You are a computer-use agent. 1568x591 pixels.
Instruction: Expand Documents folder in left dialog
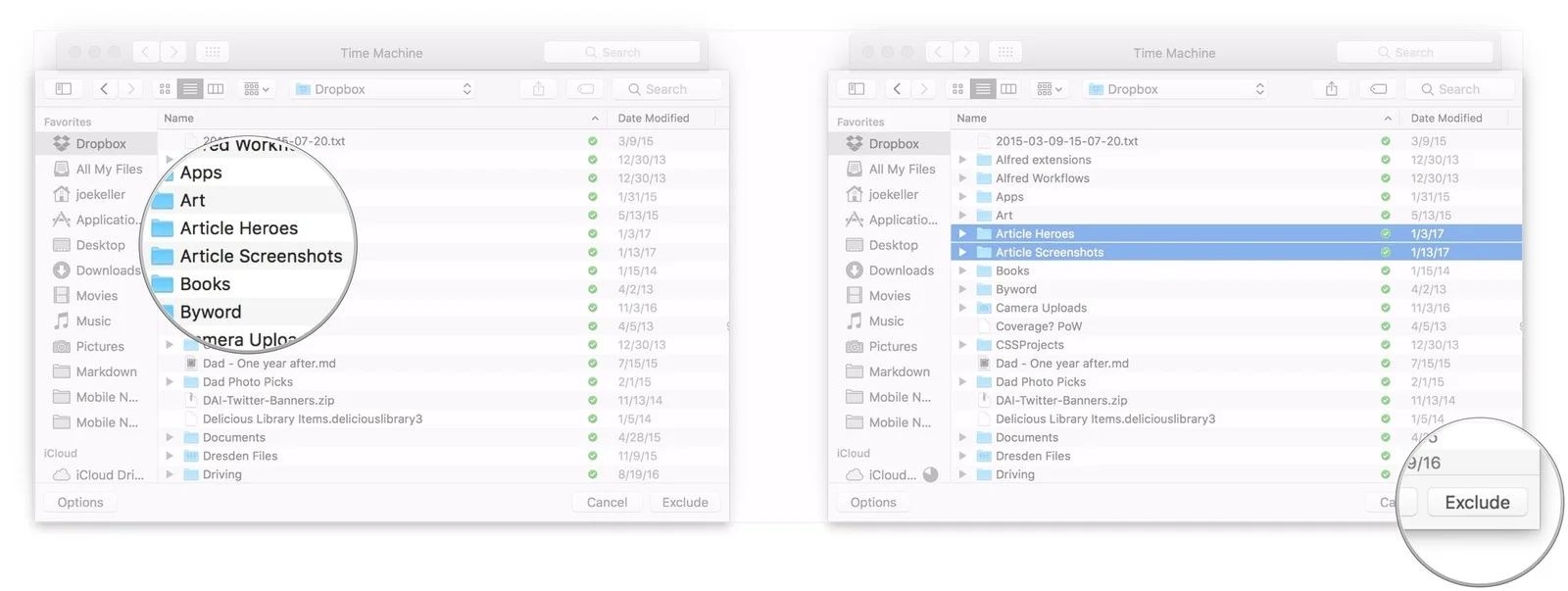point(170,437)
